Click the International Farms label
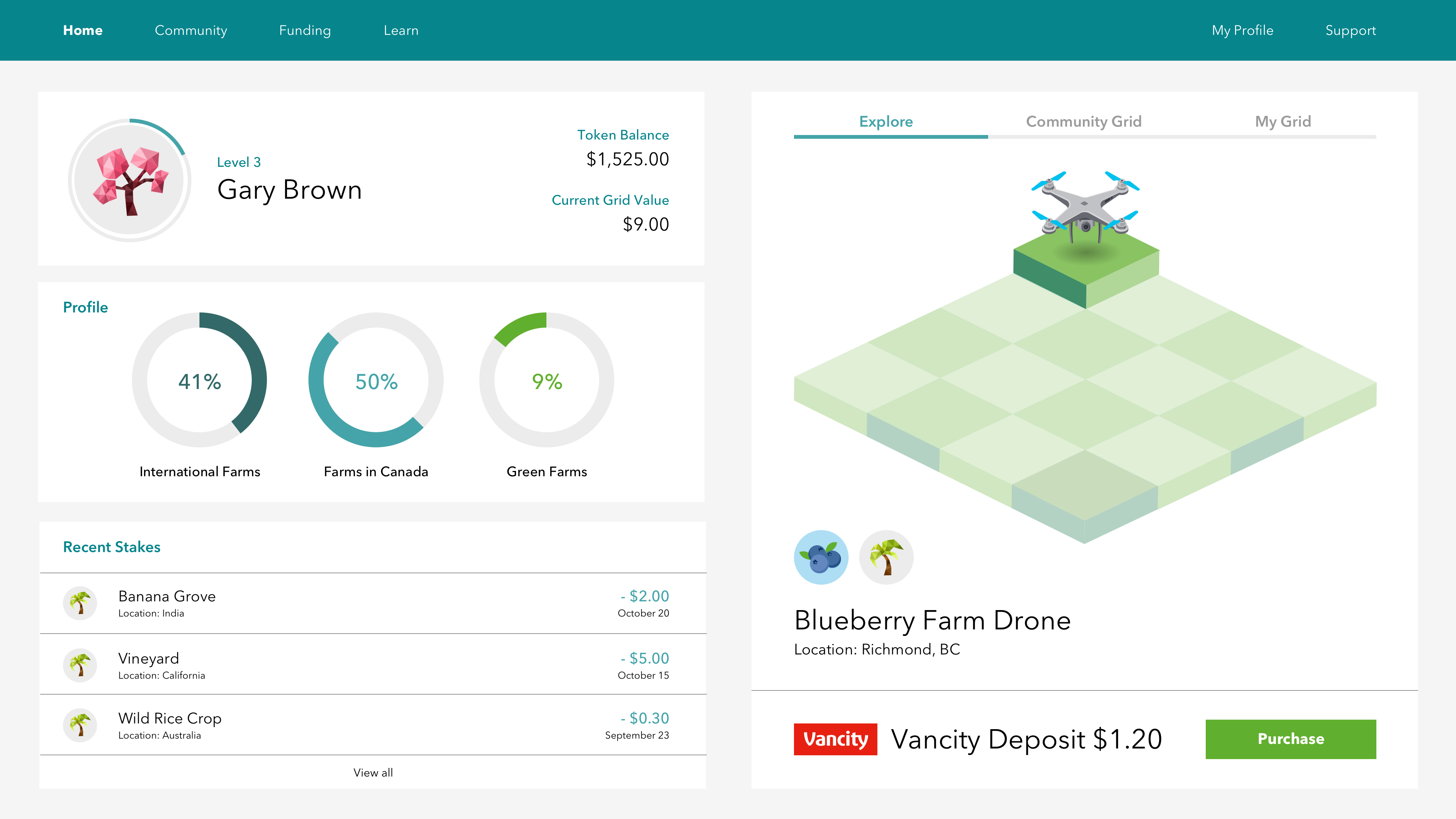The image size is (1456, 819). pos(199,472)
